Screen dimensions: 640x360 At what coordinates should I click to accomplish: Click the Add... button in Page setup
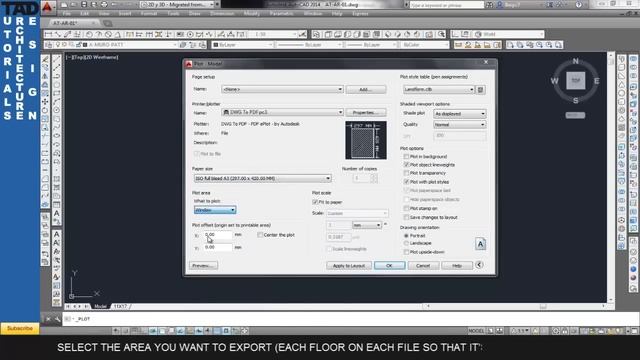[x=366, y=89]
